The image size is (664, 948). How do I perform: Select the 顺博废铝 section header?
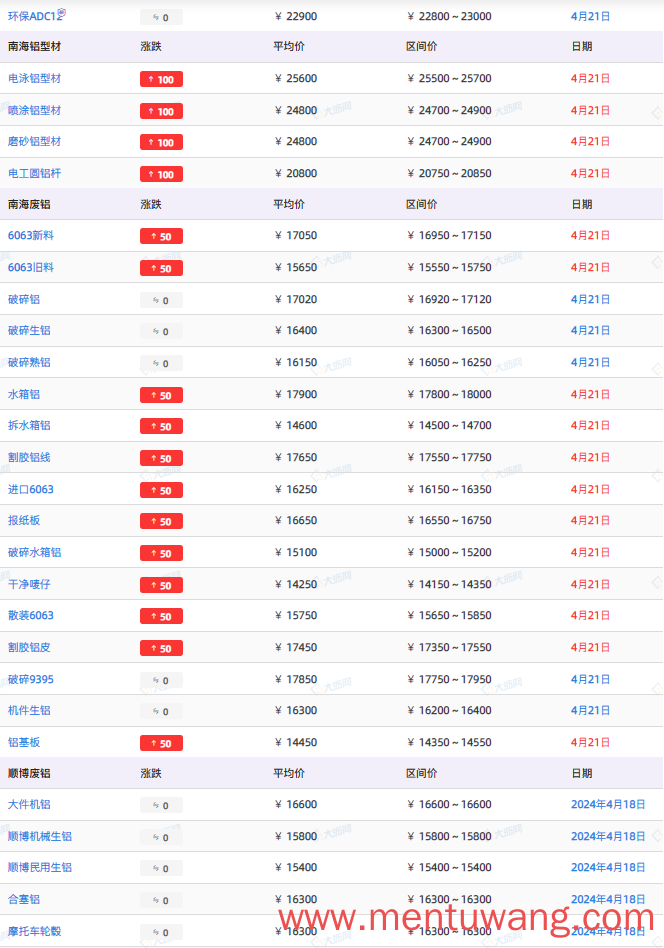click(29, 773)
